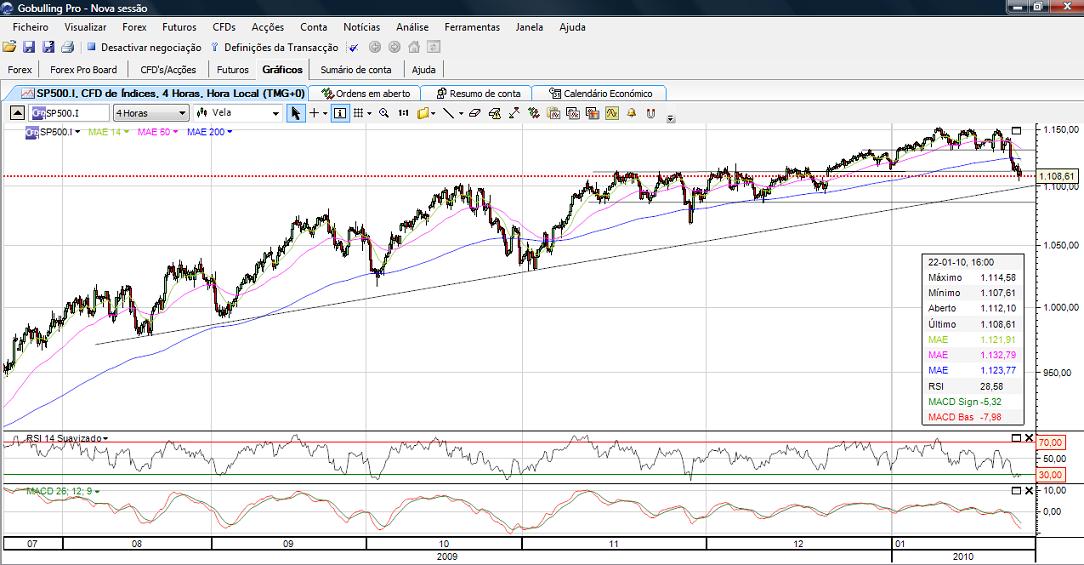Maximize the RSI indicator panel
Viewport: 1084px width, 565px height.
(x=1016, y=438)
